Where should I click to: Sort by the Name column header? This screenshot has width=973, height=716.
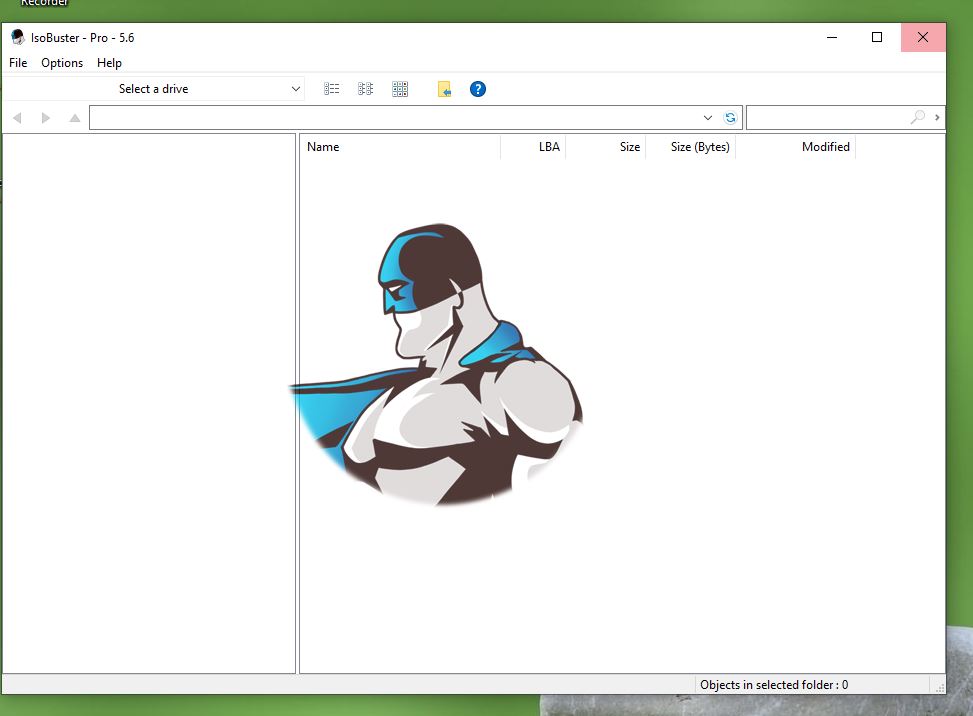323,147
